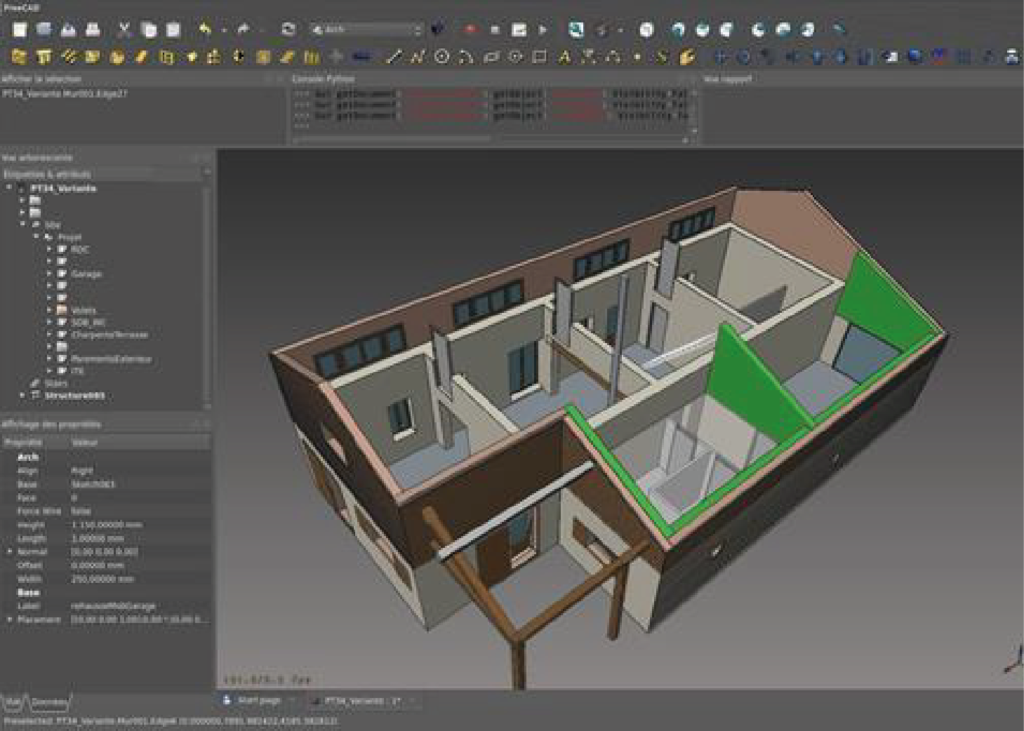The height and width of the screenshot is (731, 1024).
Task: Print the document via the printer icon
Action: point(93,29)
